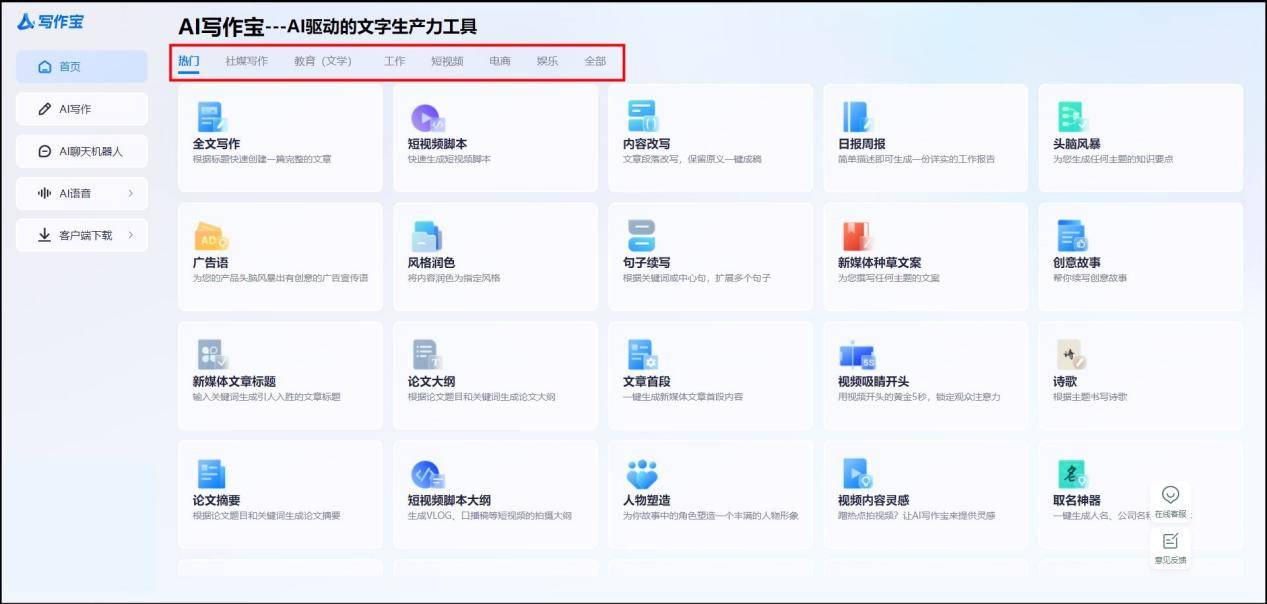Expand the AI语音 sidebar section
The width and height of the screenshot is (1267, 604).
click(82, 193)
